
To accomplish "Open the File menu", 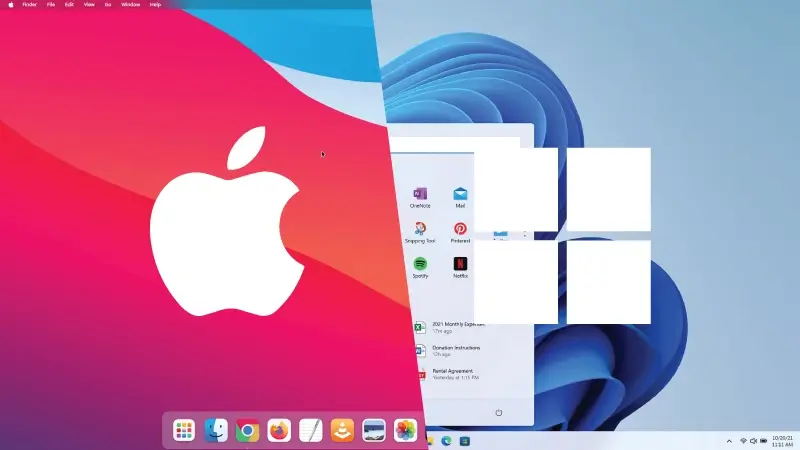I will coord(51,5).
